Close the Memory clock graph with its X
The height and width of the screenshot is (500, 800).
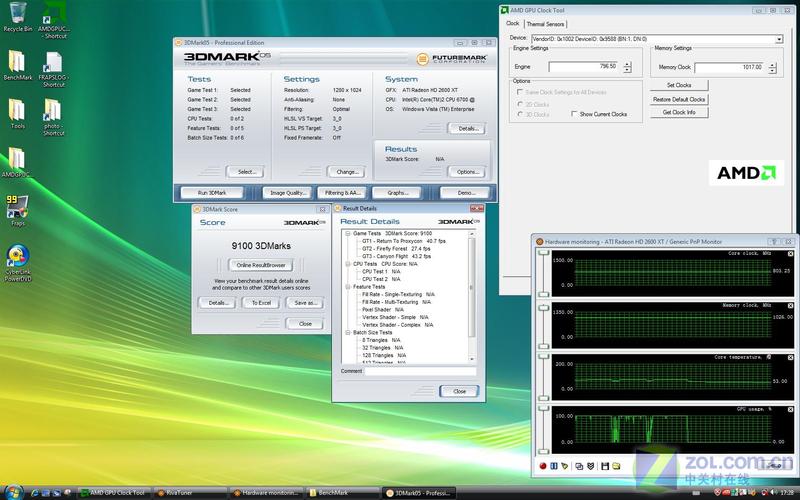[x=790, y=306]
